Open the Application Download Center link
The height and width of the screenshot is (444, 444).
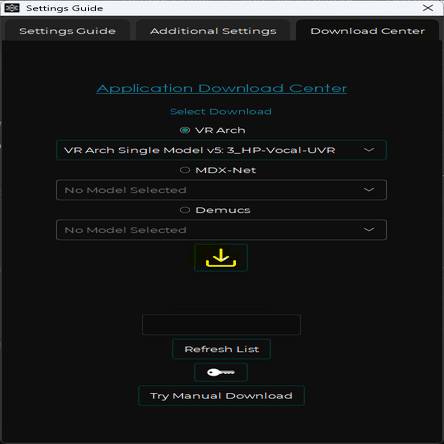[x=222, y=88]
